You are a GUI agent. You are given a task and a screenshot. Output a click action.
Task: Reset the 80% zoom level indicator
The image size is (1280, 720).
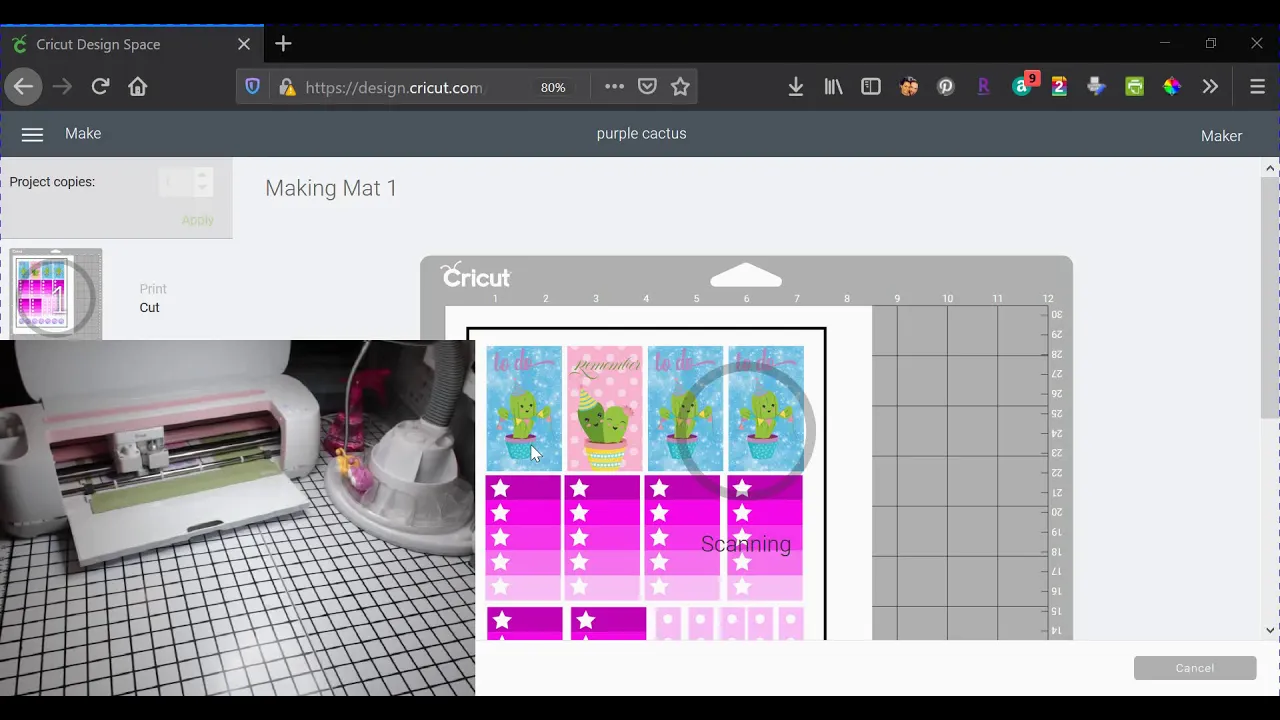coord(553,88)
